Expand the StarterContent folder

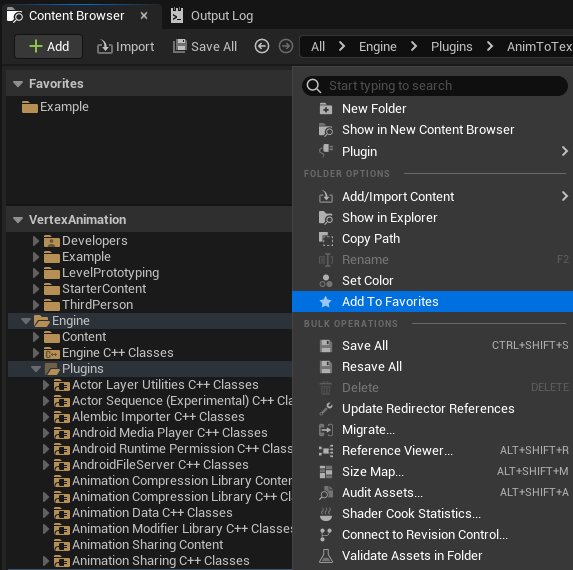click(36, 289)
